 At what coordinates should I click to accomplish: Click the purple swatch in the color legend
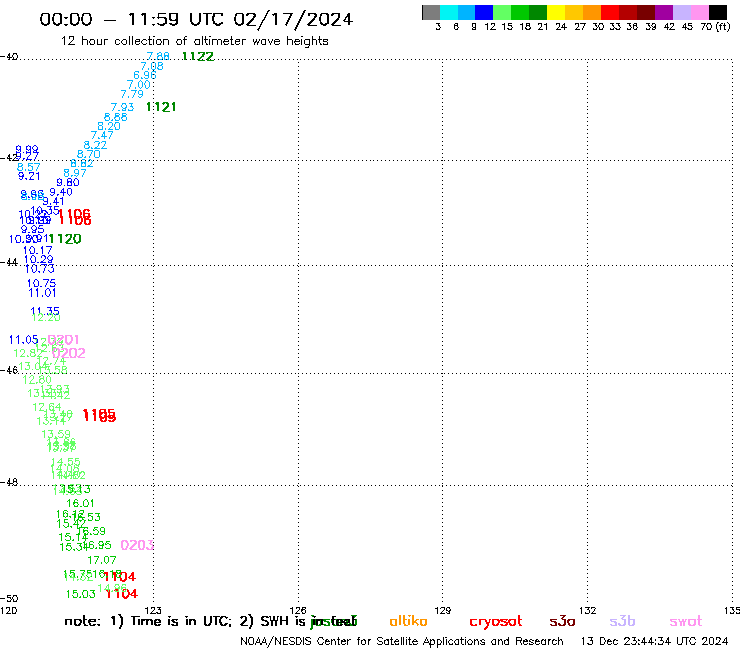(664, 12)
